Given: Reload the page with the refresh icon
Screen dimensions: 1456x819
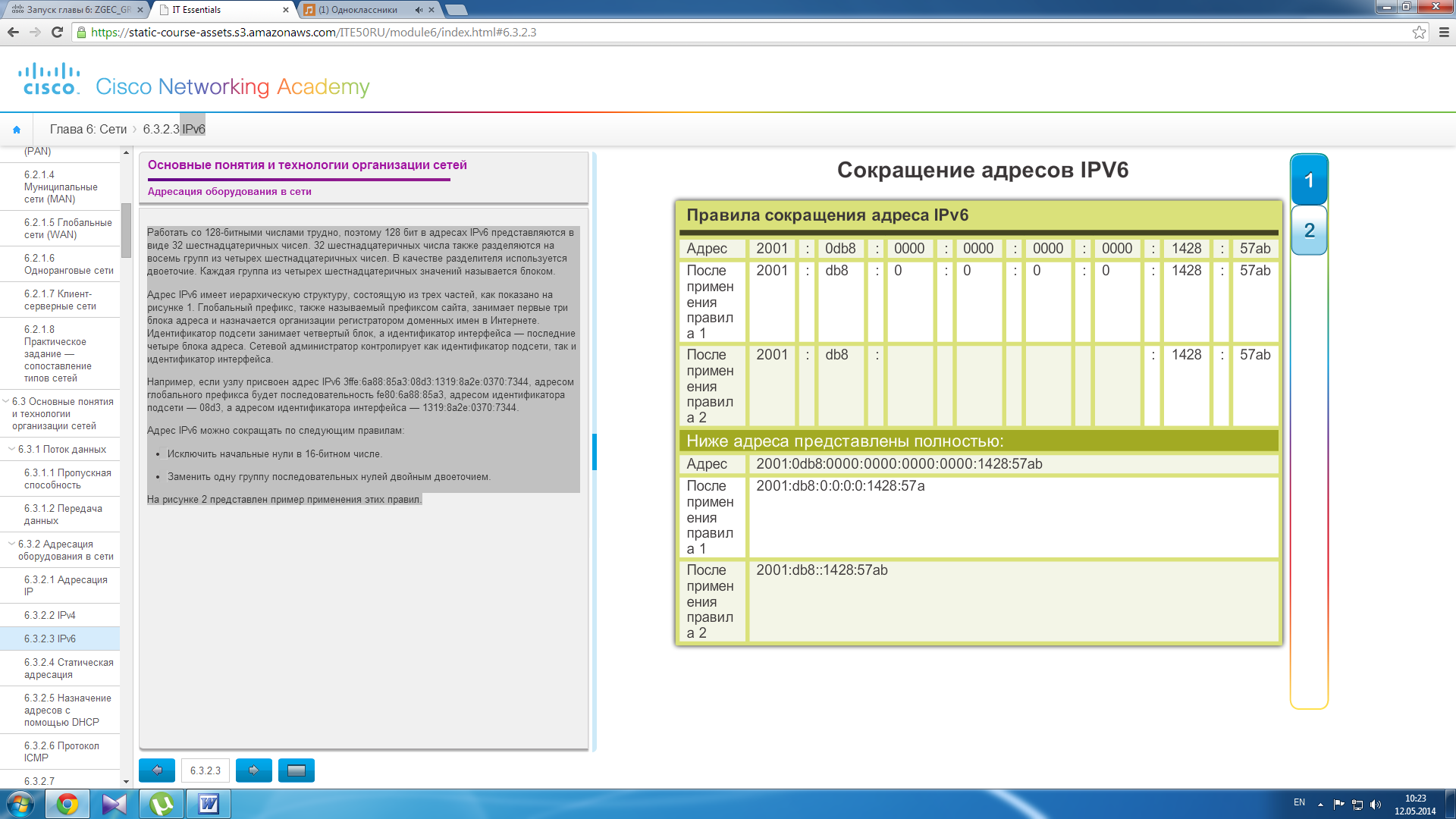Looking at the screenshot, I should click(57, 32).
